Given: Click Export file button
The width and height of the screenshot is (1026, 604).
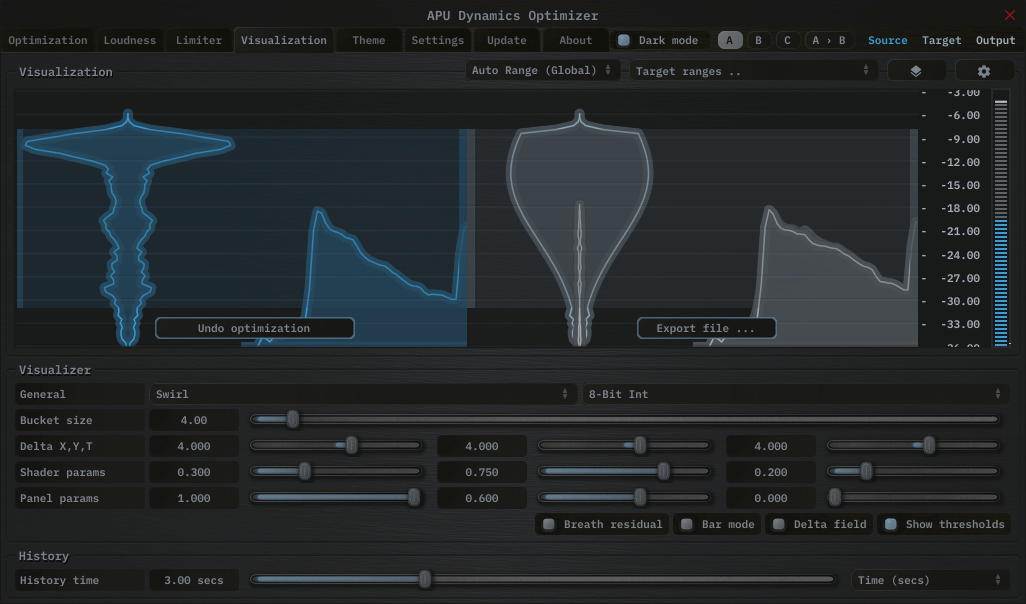Looking at the screenshot, I should pyautogui.click(x=706, y=328).
